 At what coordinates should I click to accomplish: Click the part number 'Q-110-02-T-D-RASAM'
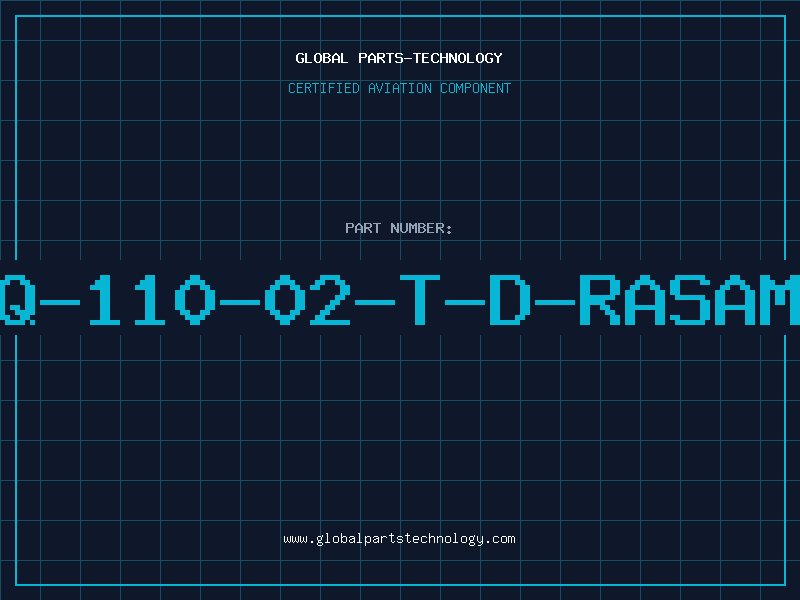[x=400, y=299]
